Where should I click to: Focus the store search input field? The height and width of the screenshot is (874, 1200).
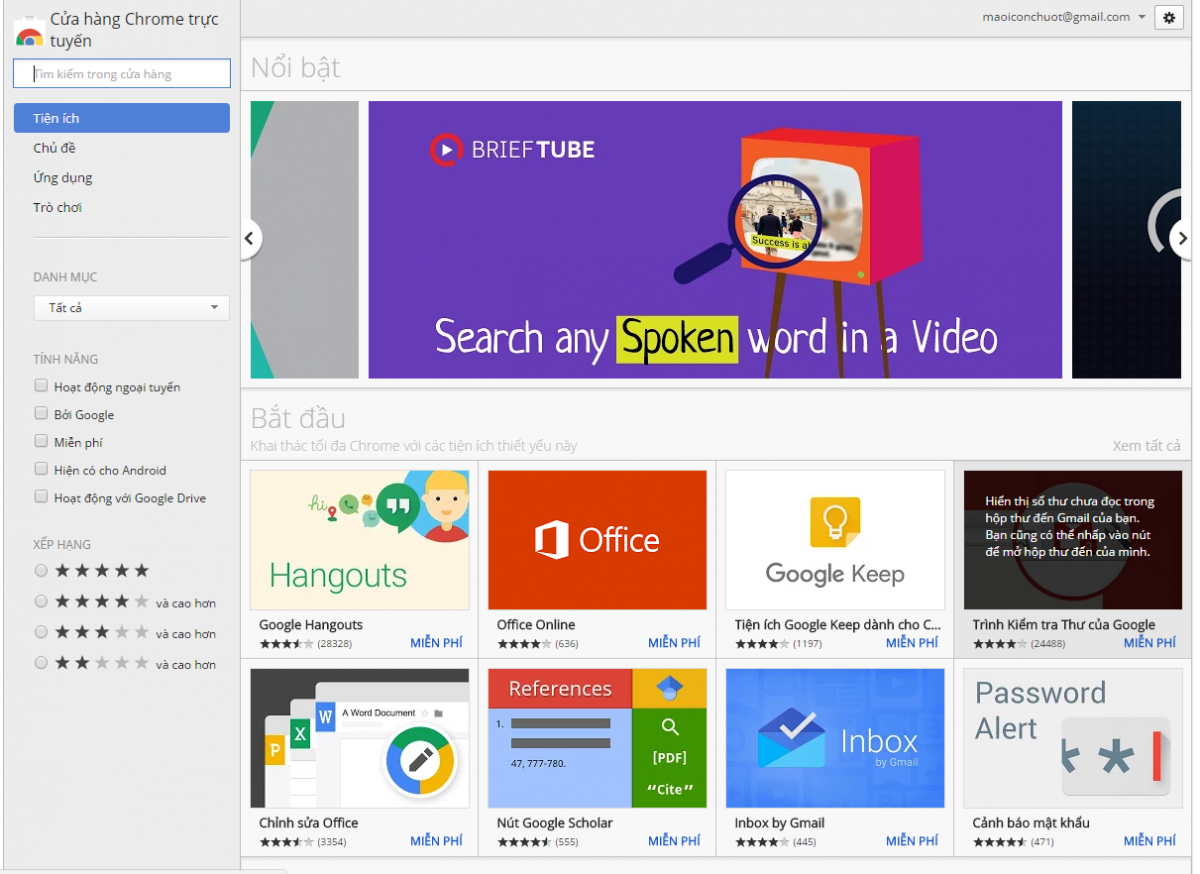coord(122,74)
